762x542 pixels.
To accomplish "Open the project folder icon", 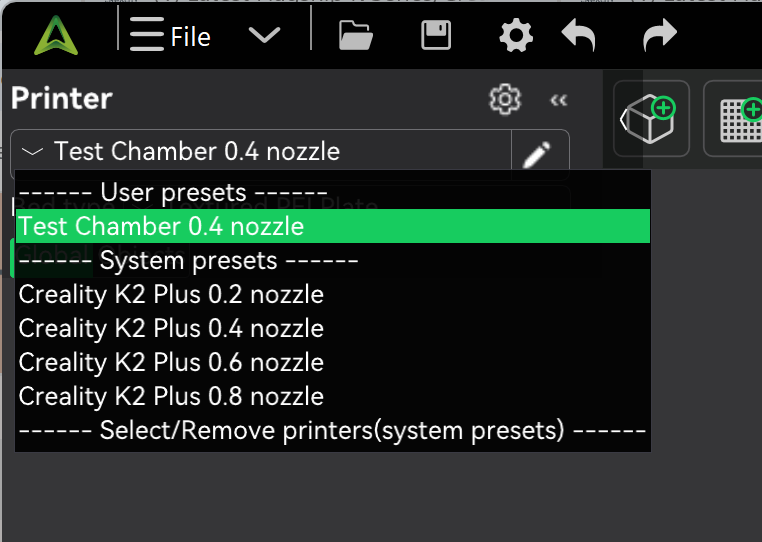I will pos(356,35).
